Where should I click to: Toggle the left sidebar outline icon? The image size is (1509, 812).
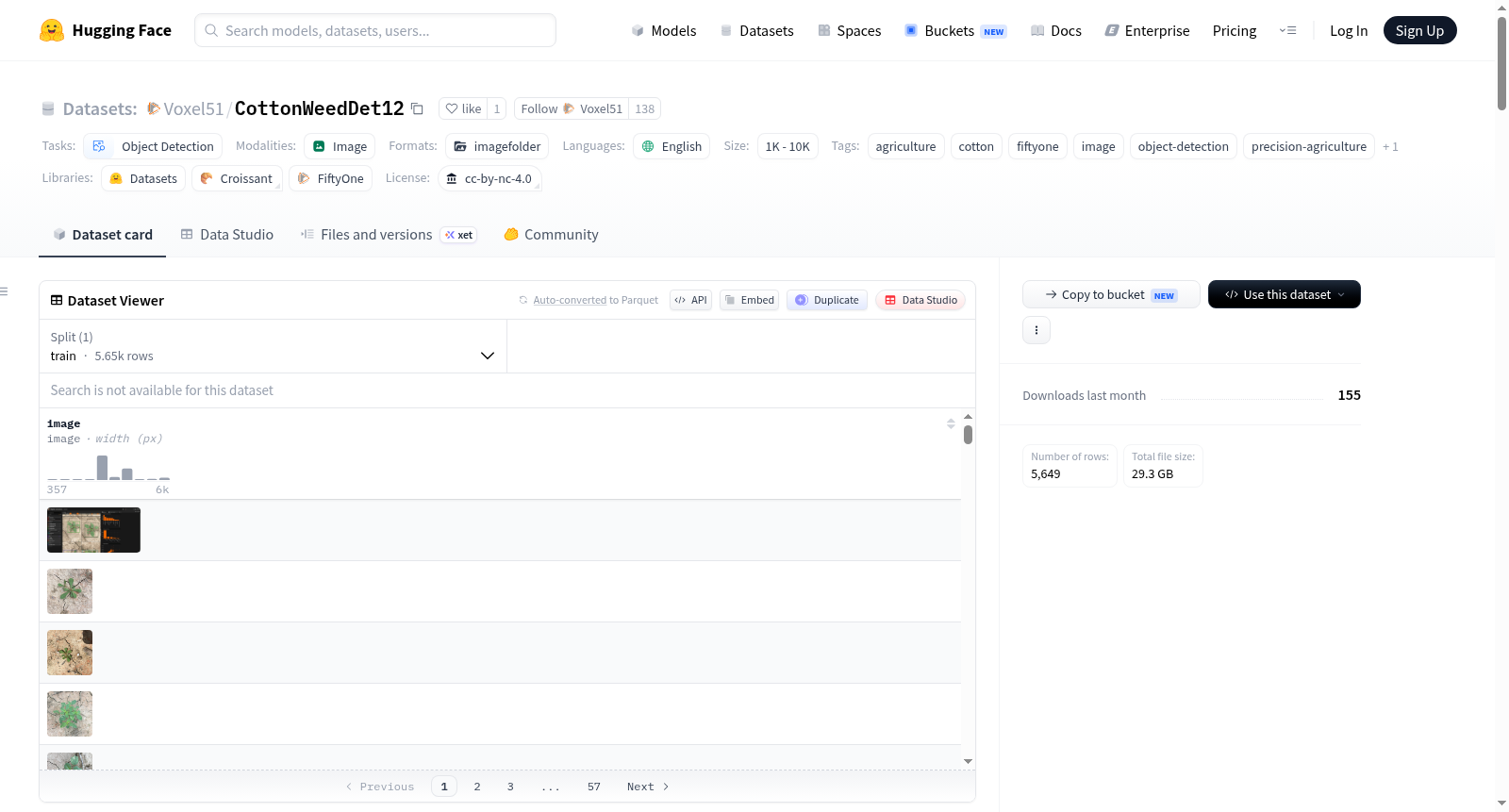4,291
